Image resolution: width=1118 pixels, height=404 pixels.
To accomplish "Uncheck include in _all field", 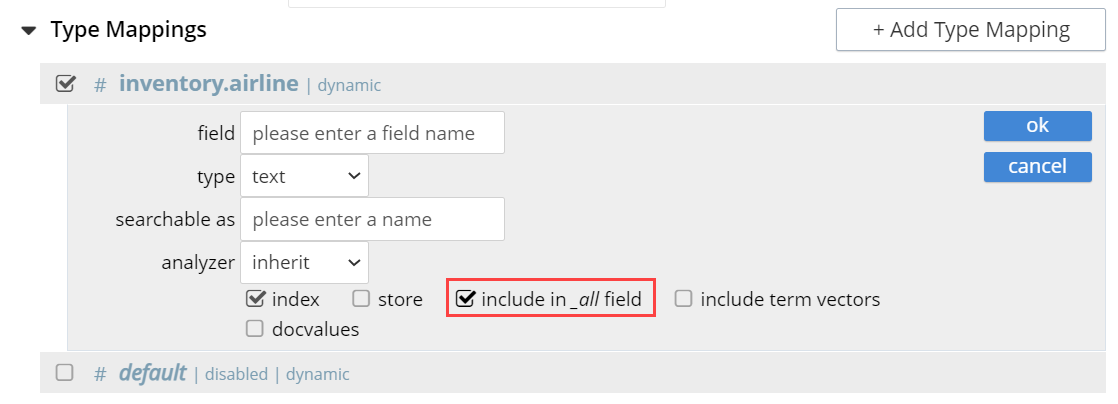I will pyautogui.click(x=465, y=298).
